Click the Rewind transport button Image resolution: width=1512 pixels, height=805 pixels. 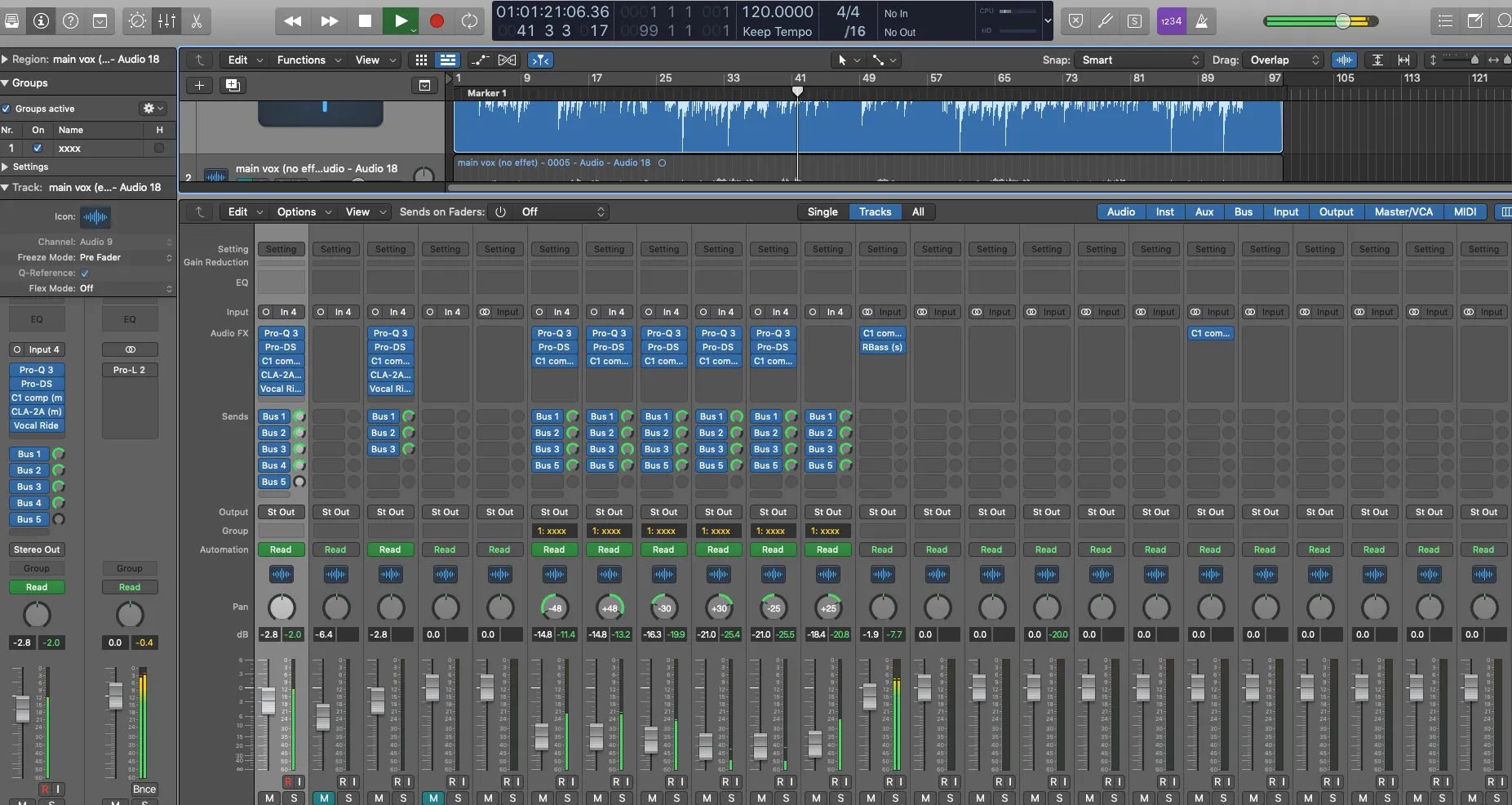(293, 21)
